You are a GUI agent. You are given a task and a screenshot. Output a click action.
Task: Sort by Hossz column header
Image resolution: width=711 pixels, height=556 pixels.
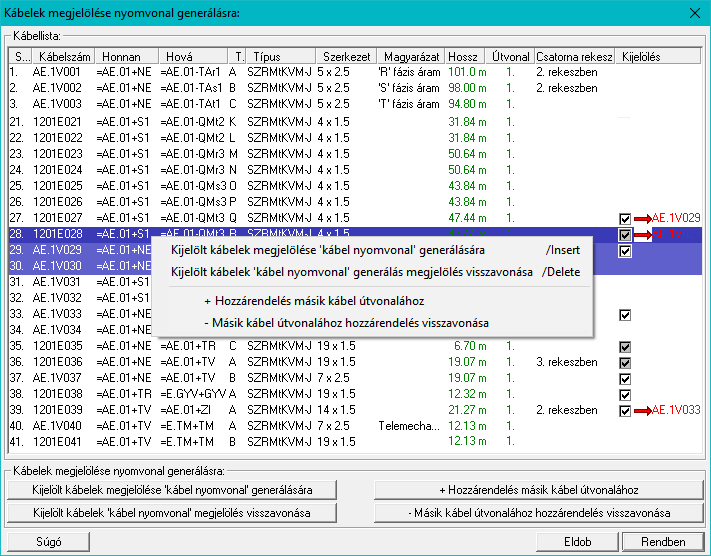[465, 57]
